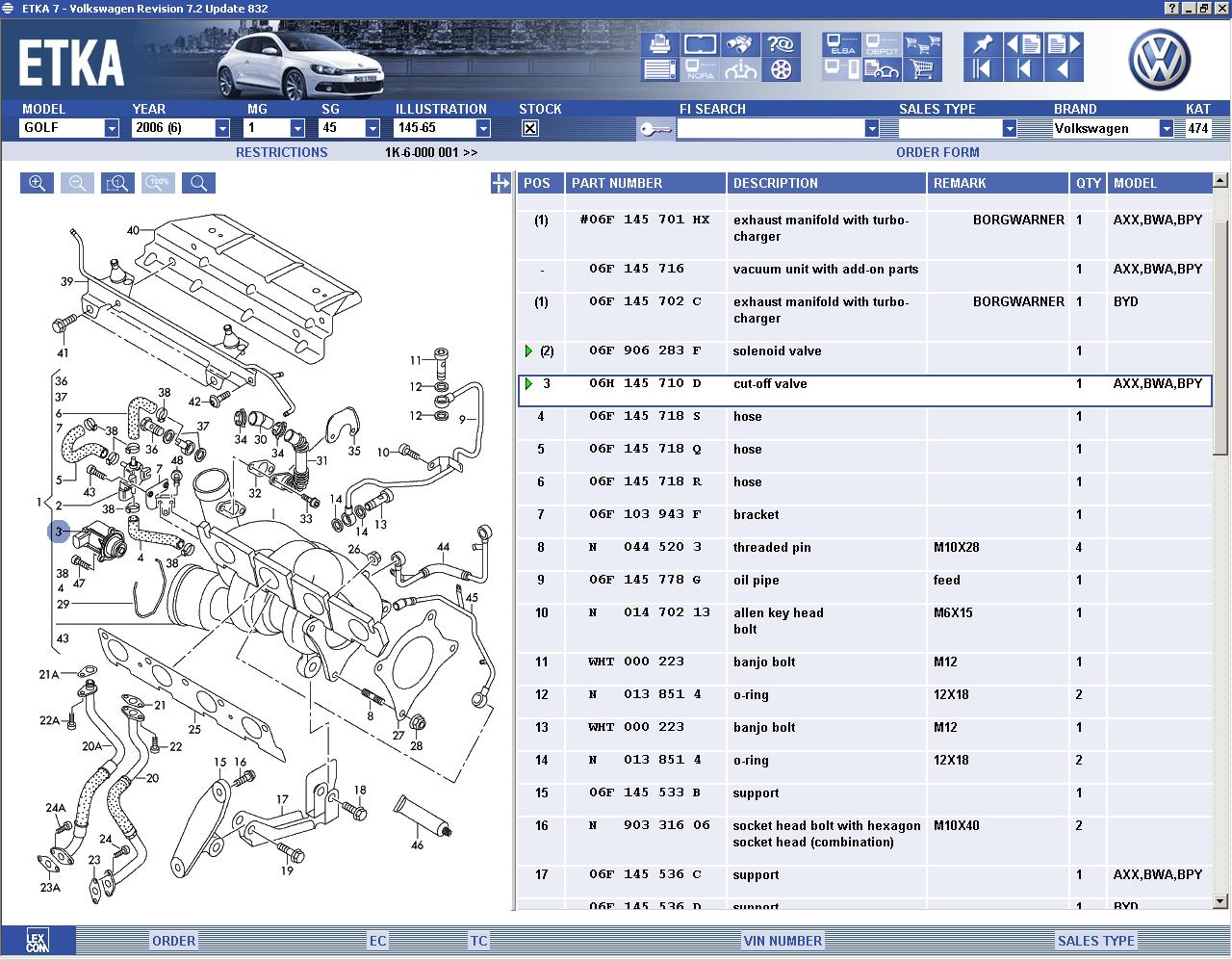The image size is (1232, 961).
Task: Select the vacuum unit with add-on parts row
Action: pos(864,276)
